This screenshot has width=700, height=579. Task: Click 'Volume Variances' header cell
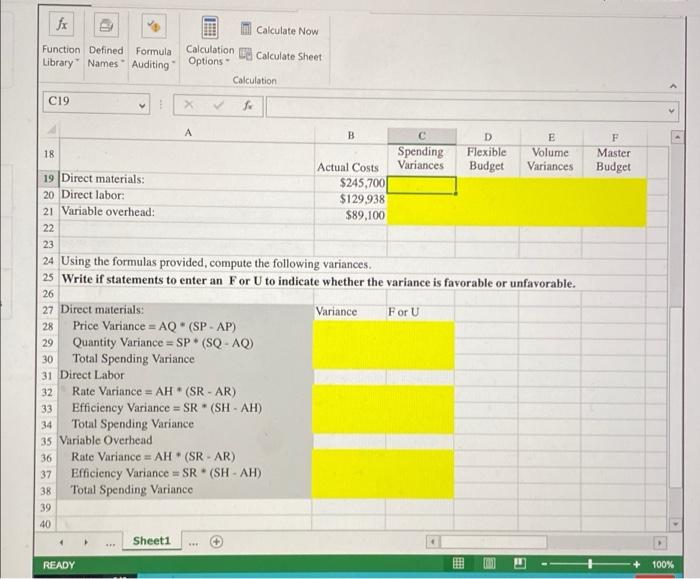[550, 159]
